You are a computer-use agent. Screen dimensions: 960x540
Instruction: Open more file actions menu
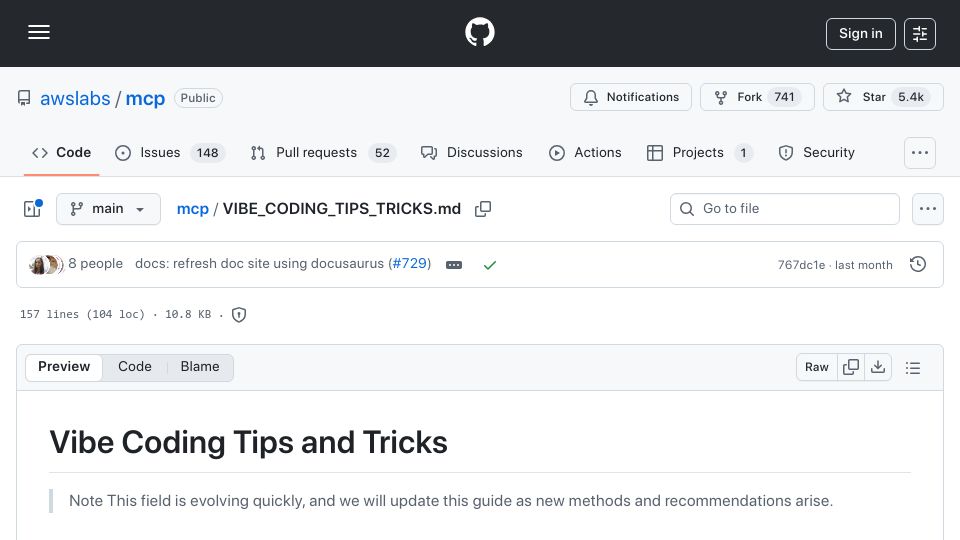click(928, 209)
